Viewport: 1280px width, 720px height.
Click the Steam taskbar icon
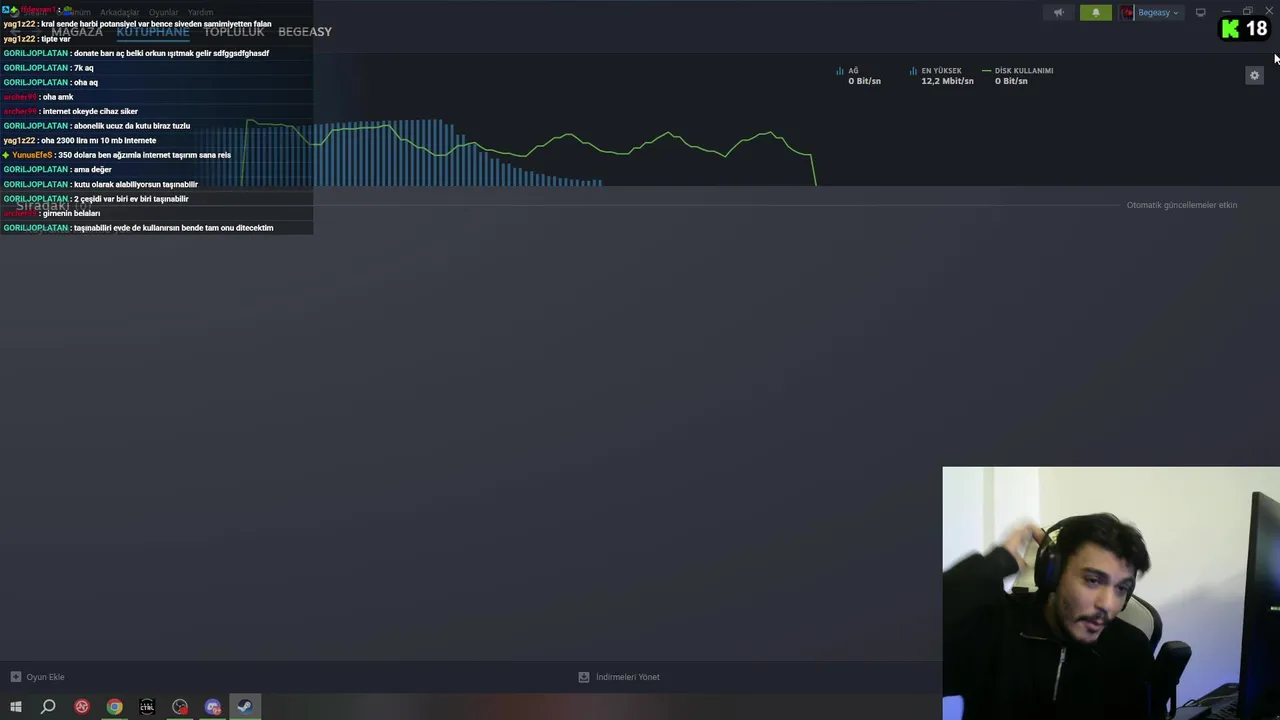(245, 707)
